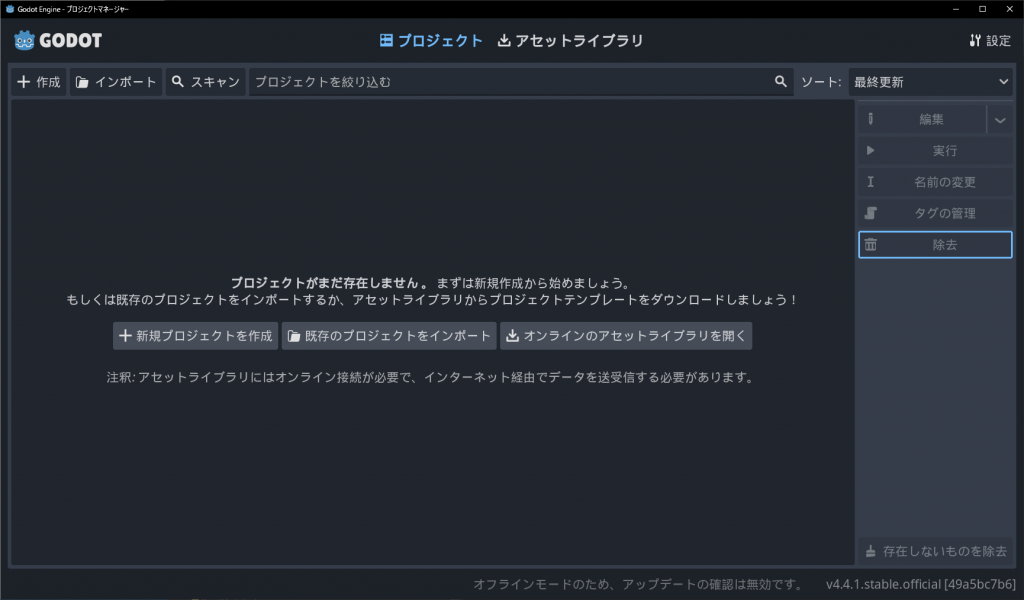This screenshot has height=600, width=1024.
Task: Click the タグの管理 manage tags button
Action: tap(934, 214)
